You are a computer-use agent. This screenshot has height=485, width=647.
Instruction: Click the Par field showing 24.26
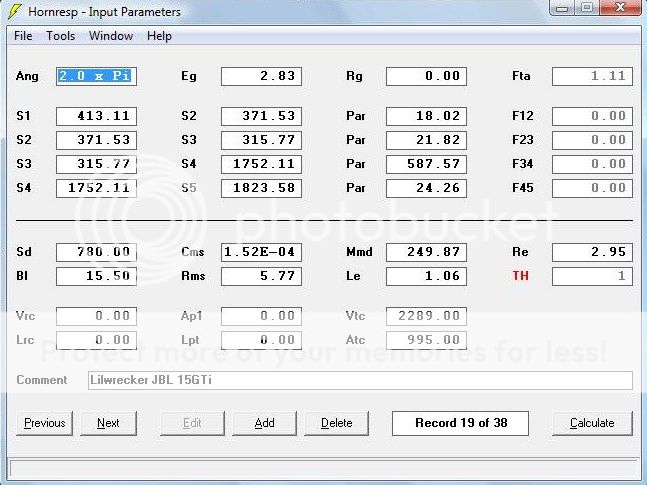(426, 188)
